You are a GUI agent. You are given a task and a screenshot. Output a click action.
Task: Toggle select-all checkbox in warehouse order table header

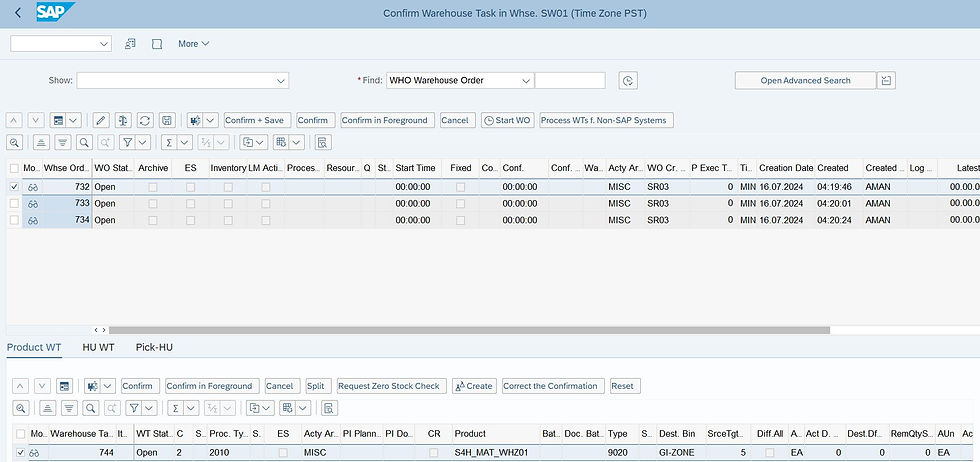coord(14,168)
